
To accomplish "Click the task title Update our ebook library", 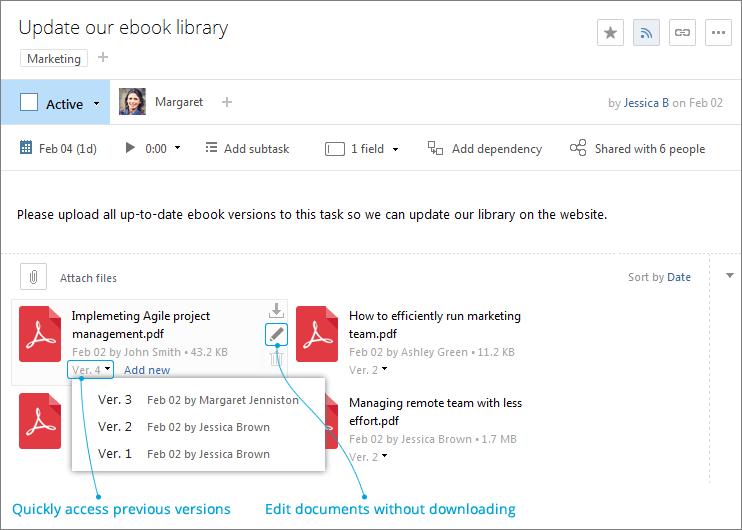I will tap(123, 28).
